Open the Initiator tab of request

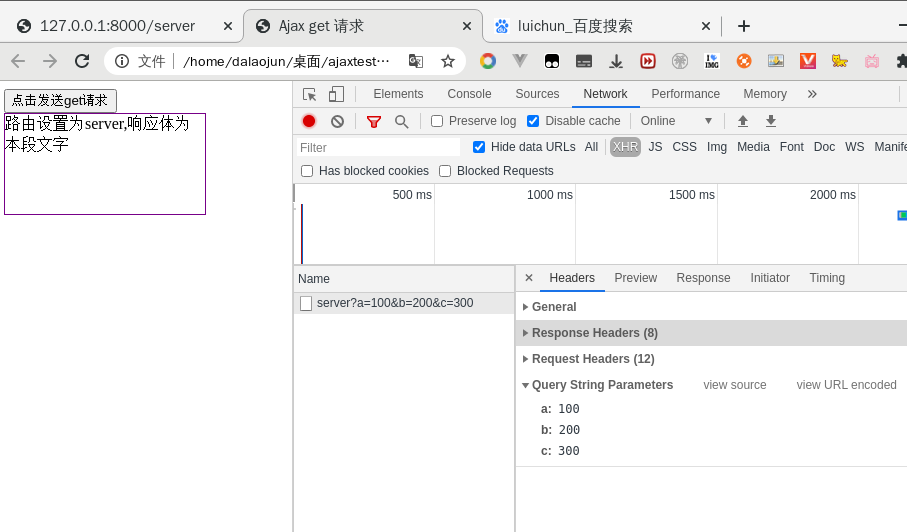click(x=769, y=278)
